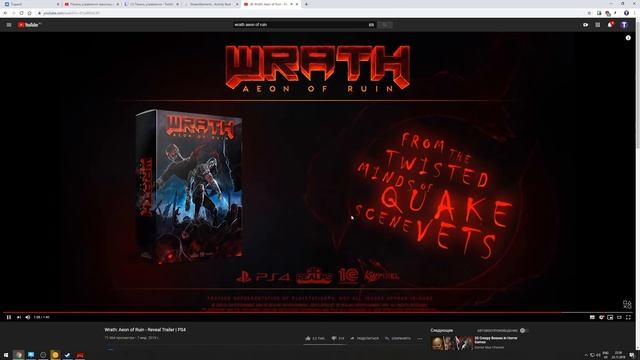Switch to the third browser tab
640x360 pixels.
tap(151, 4)
